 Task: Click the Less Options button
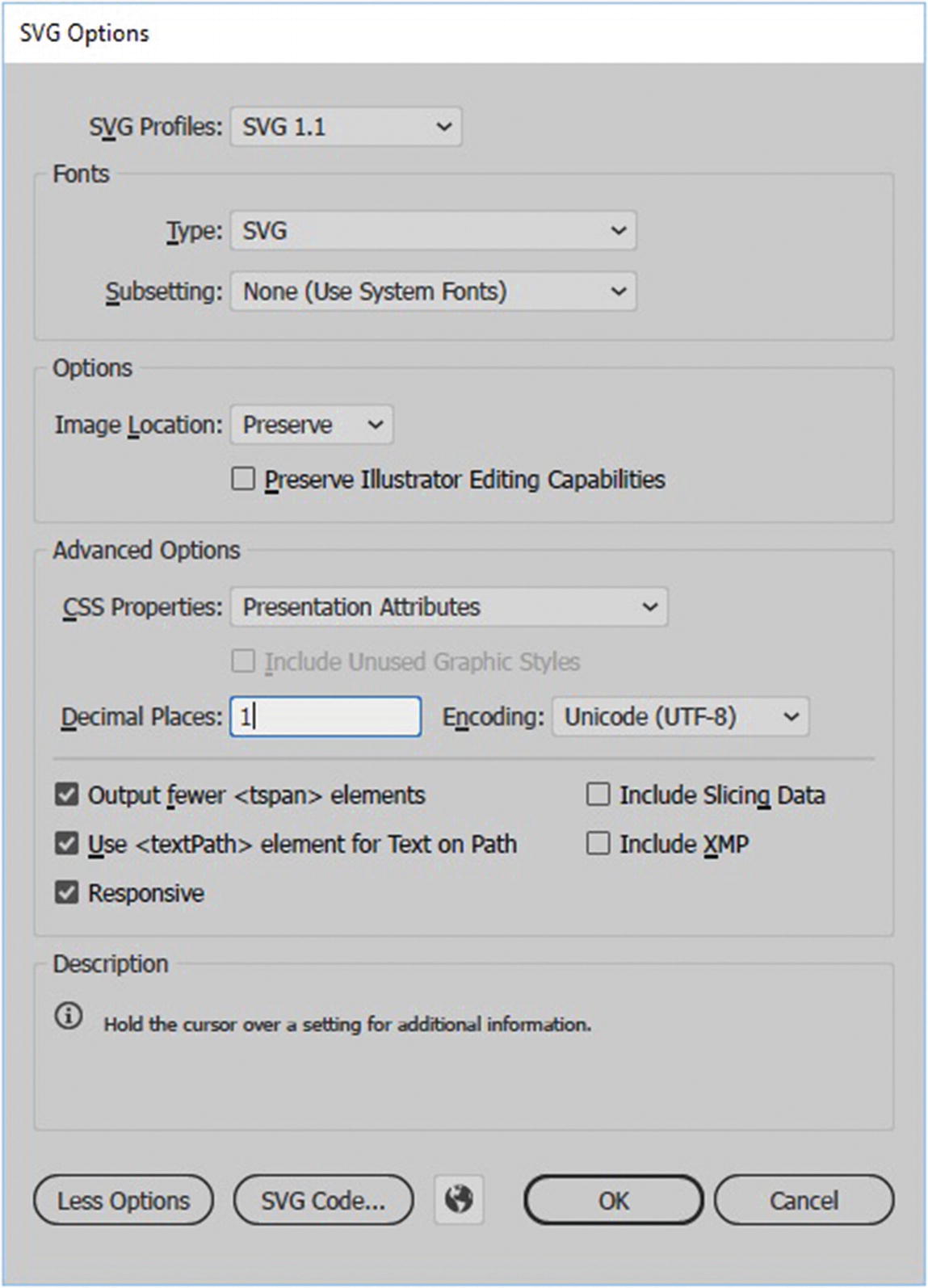click(x=124, y=1200)
